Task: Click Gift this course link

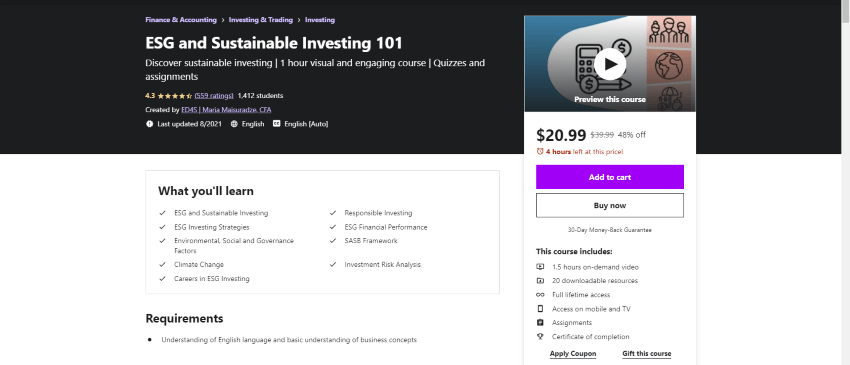Action: pos(647,354)
